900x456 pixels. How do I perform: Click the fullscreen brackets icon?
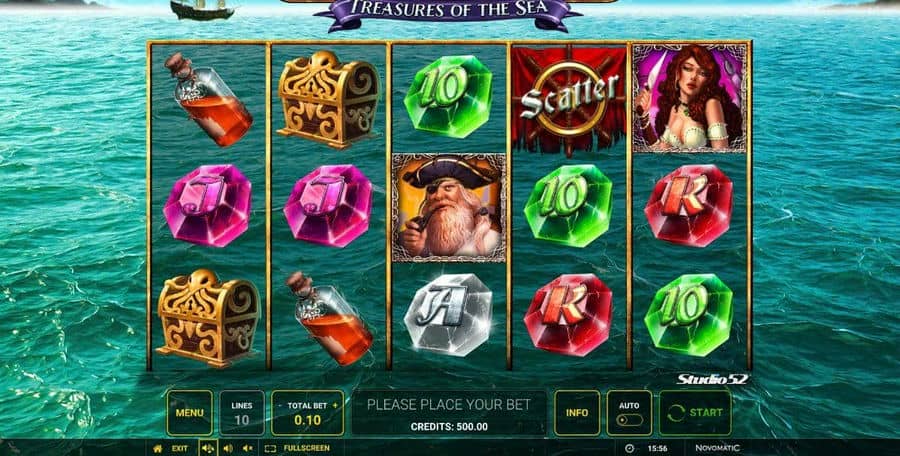pyautogui.click(x=271, y=449)
